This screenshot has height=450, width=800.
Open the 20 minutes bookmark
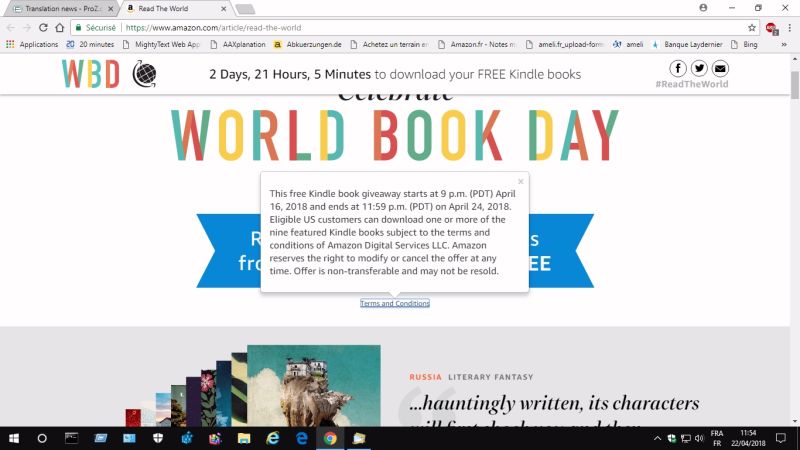click(x=90, y=44)
